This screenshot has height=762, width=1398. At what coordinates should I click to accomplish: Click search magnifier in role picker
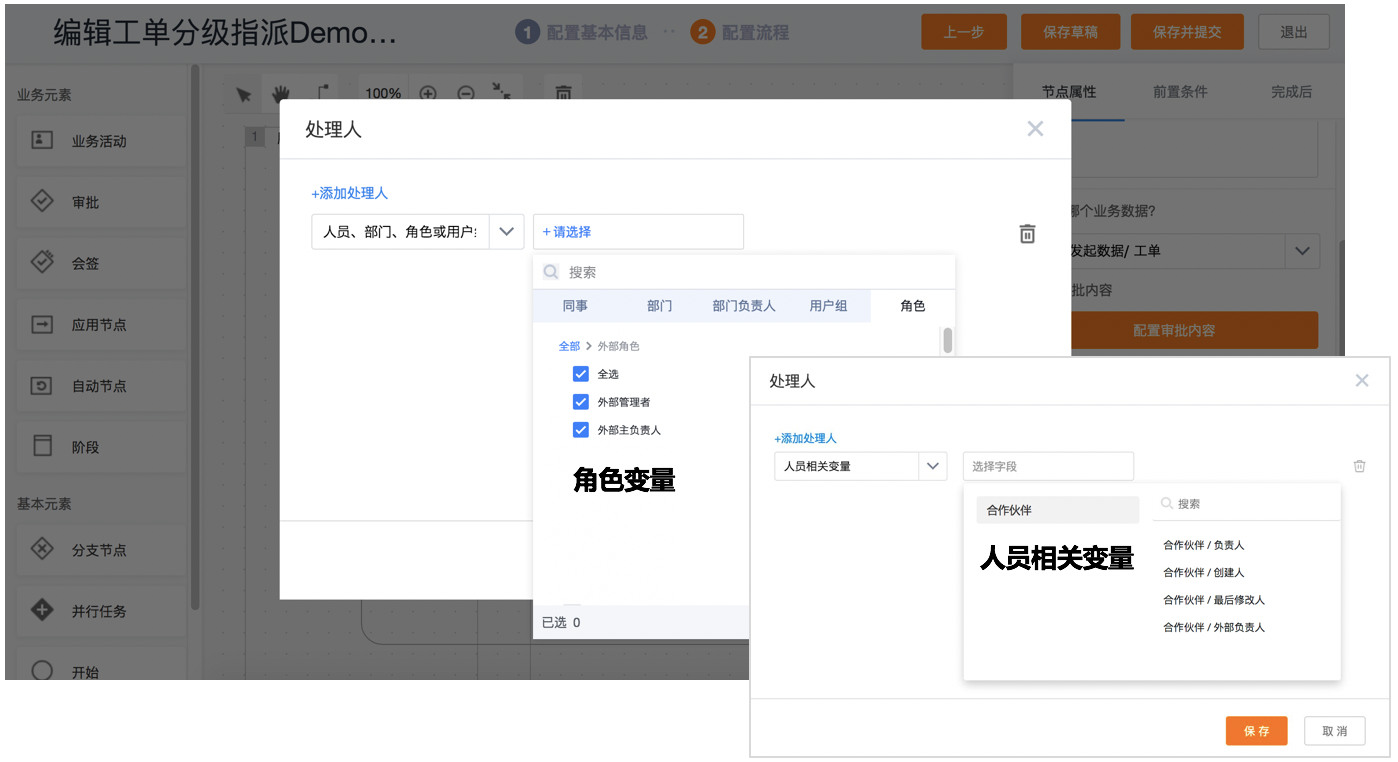pos(551,272)
